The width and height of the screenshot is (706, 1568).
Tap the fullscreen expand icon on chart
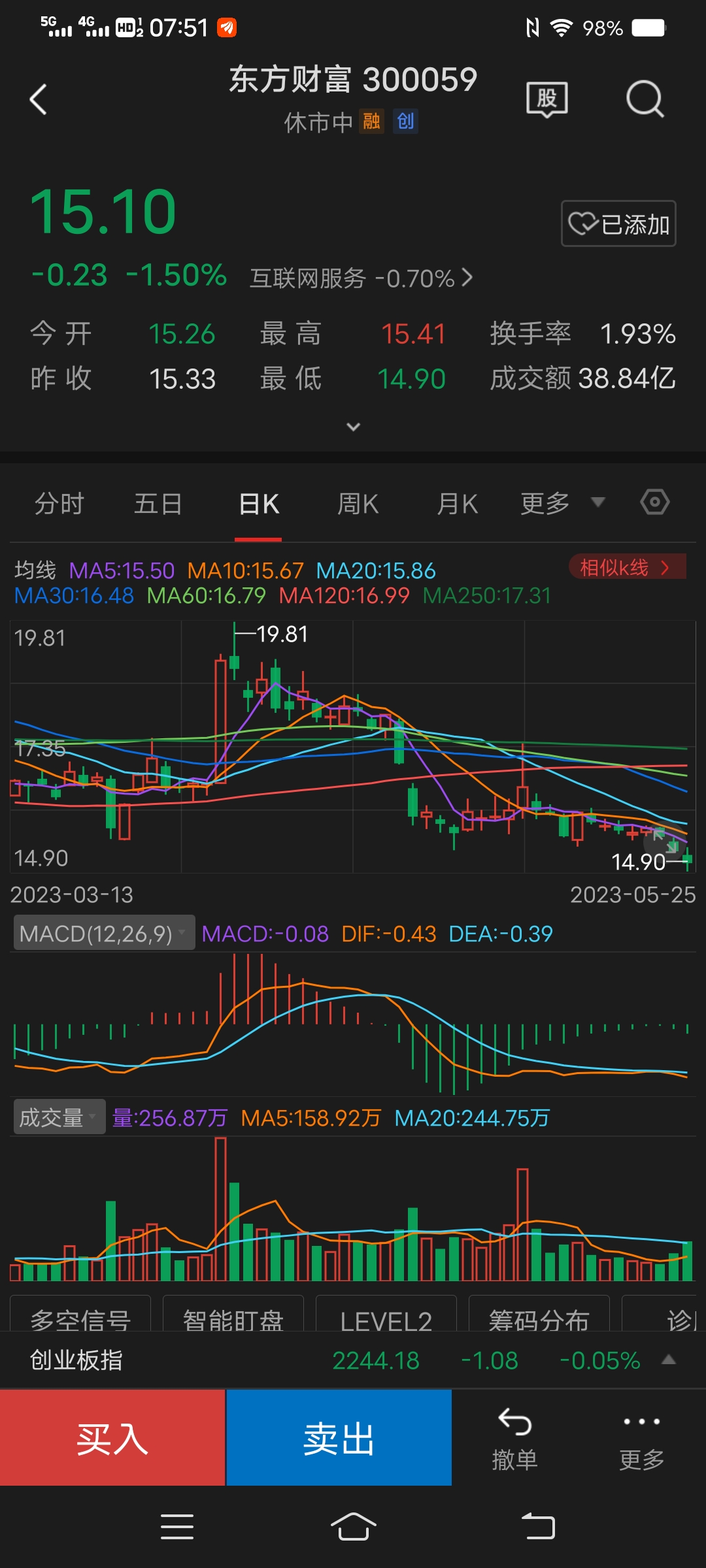click(665, 841)
